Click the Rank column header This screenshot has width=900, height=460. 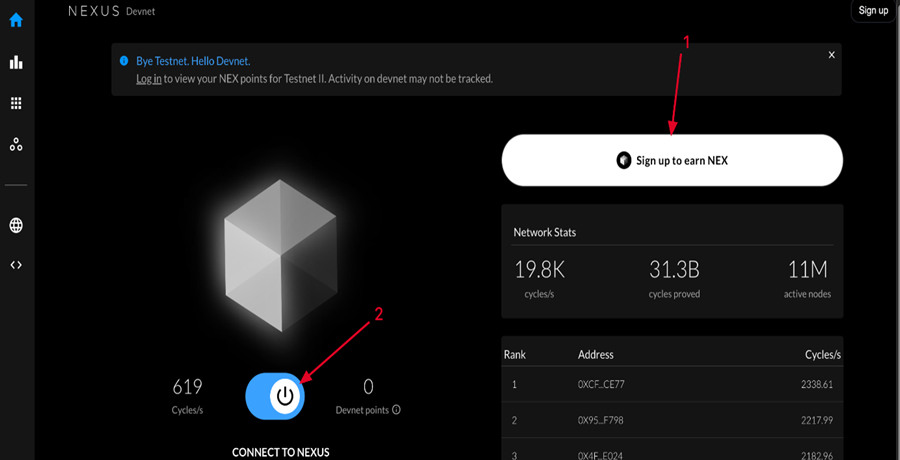pos(515,354)
